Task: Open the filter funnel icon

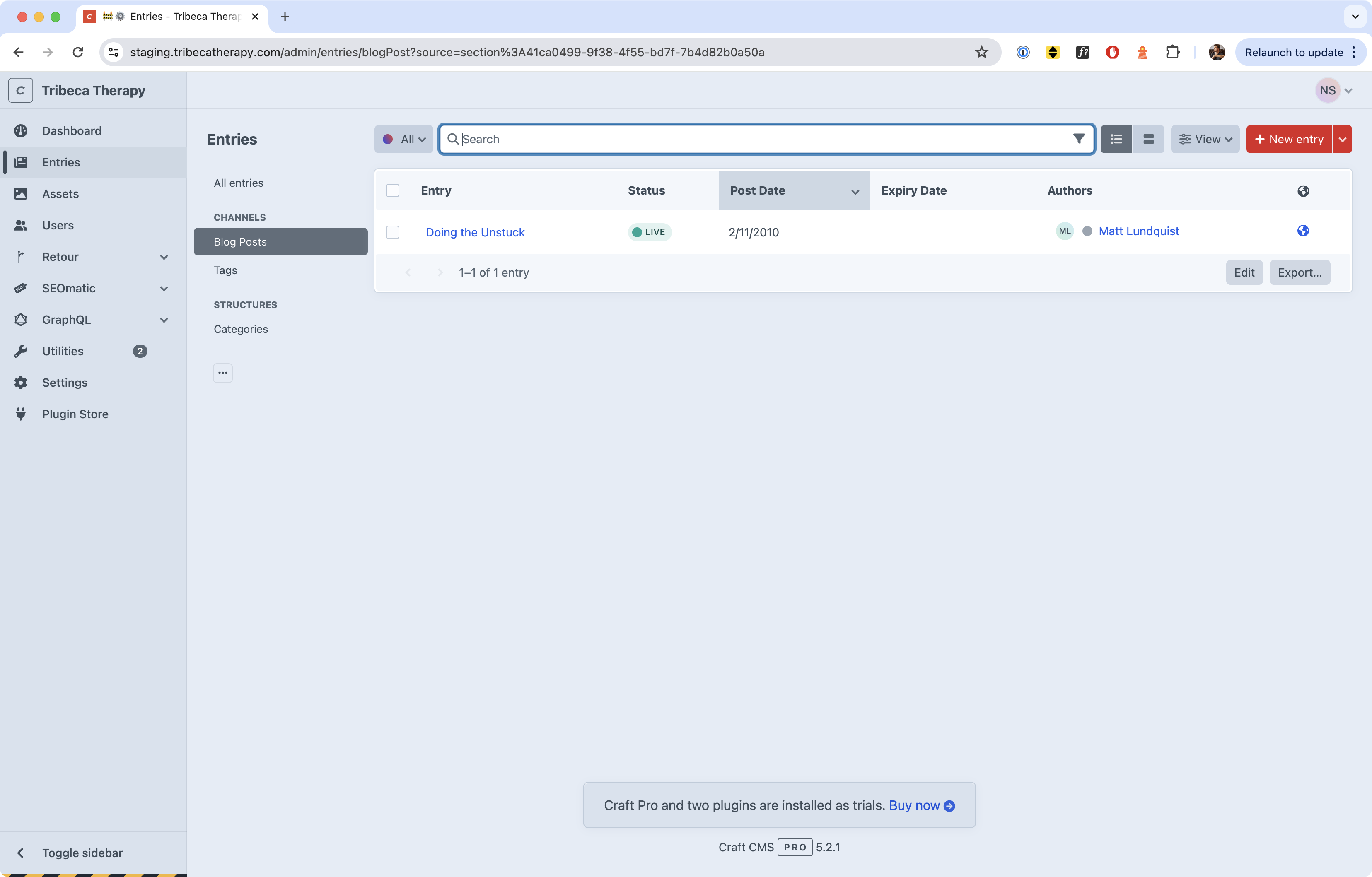Action: click(1079, 139)
